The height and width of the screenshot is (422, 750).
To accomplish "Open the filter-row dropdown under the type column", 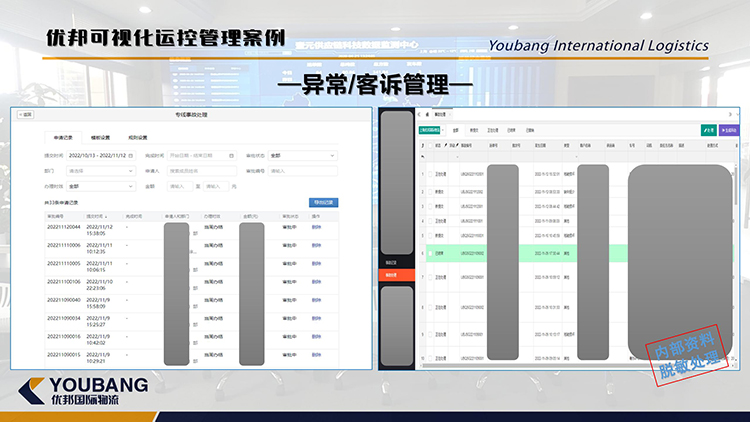I will point(576,157).
